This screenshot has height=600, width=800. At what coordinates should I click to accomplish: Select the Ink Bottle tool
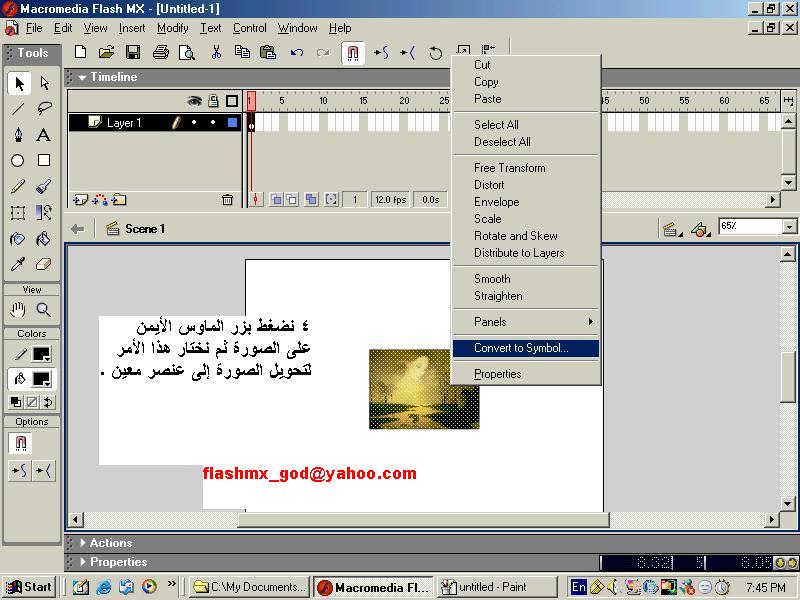18,239
